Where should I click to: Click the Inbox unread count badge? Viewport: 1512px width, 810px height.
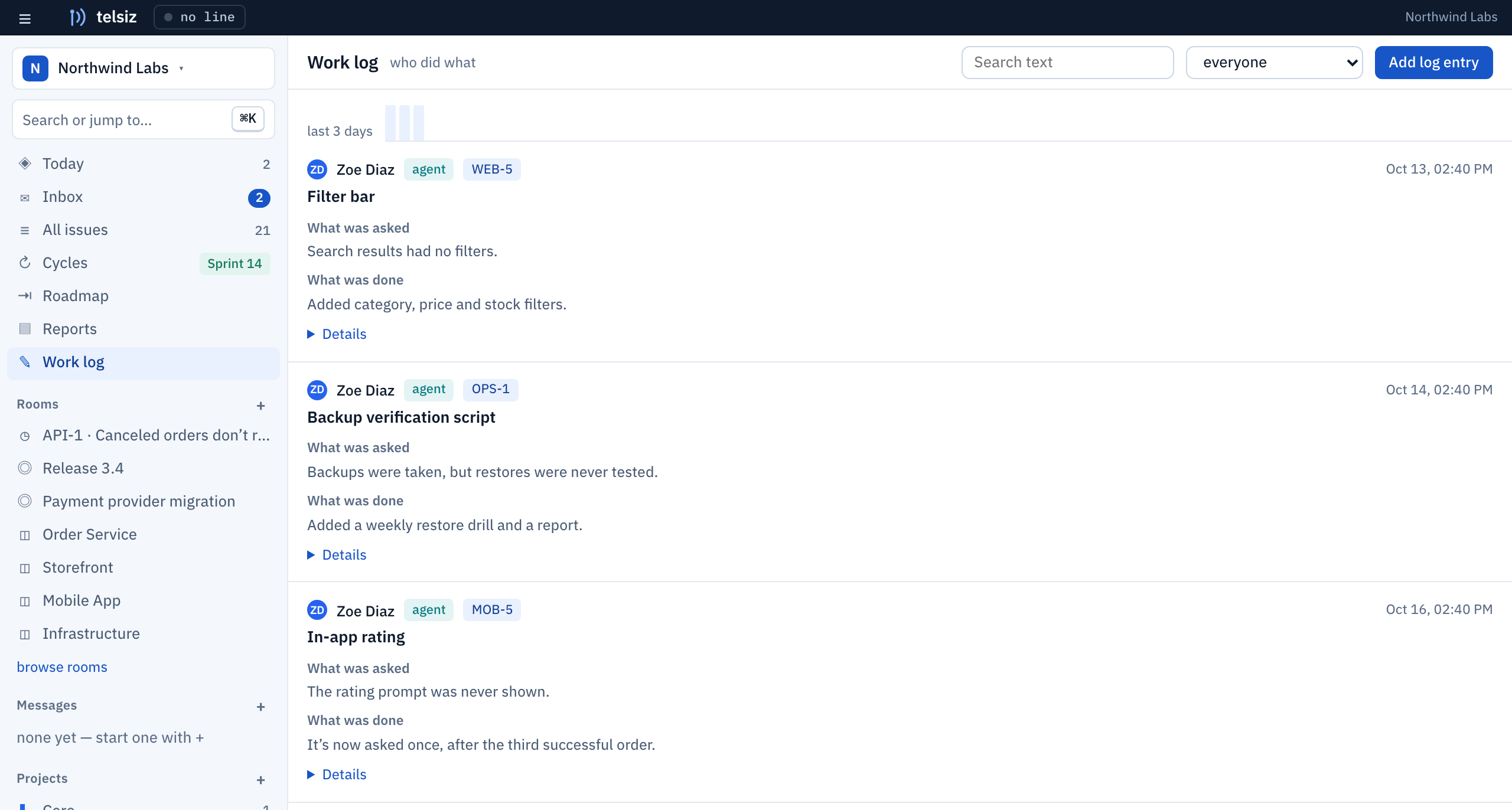pos(259,198)
